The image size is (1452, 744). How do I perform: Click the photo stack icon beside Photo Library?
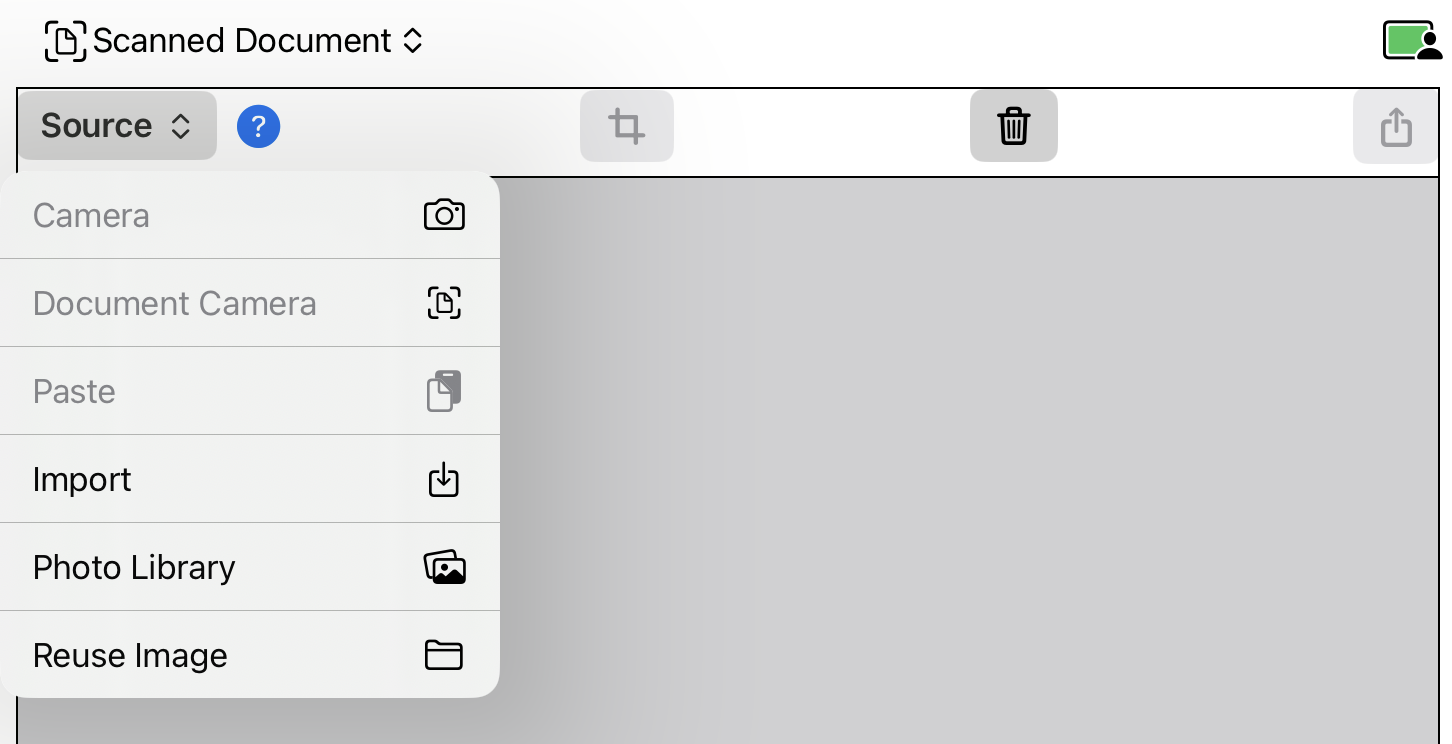445,567
